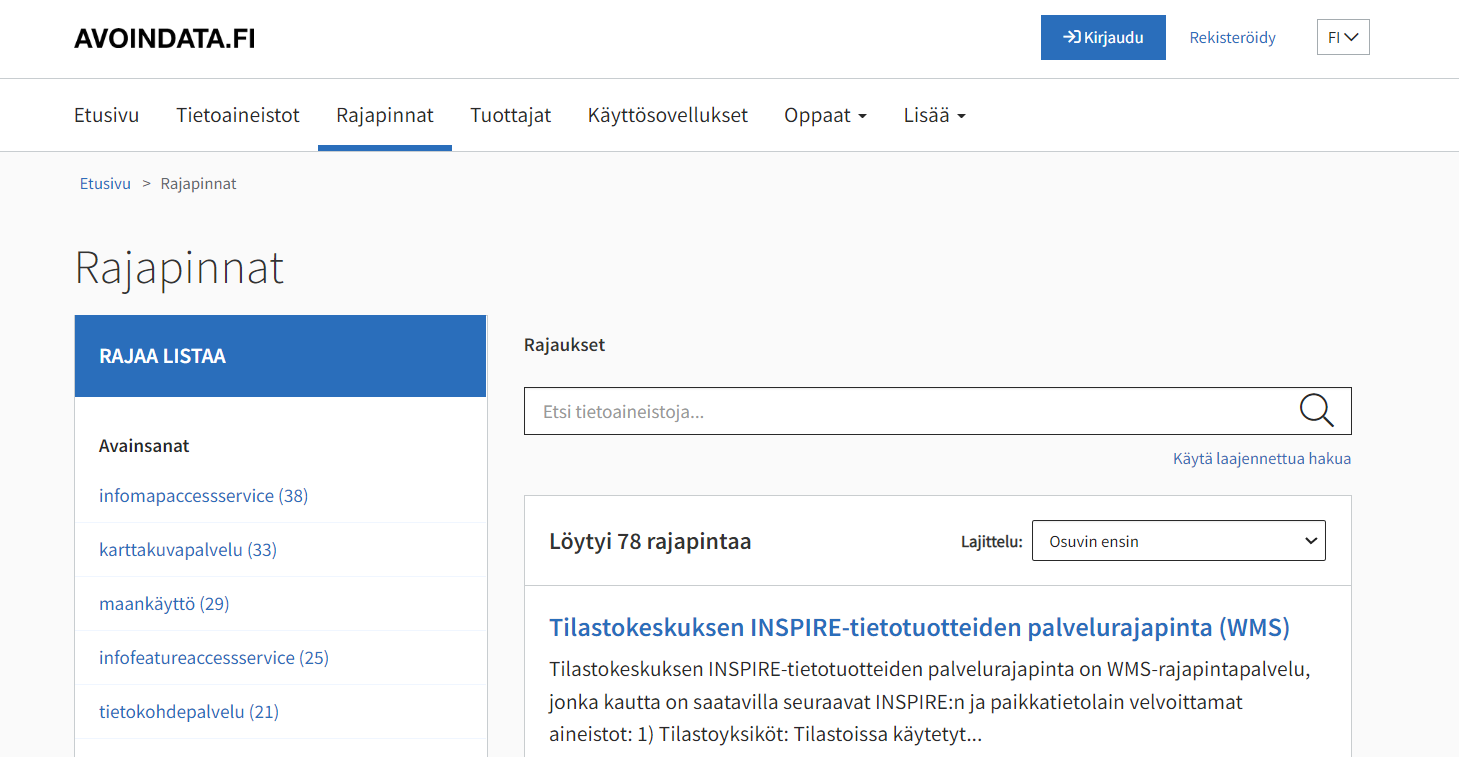Filter by keyword infomapaccessservice

tap(202, 495)
